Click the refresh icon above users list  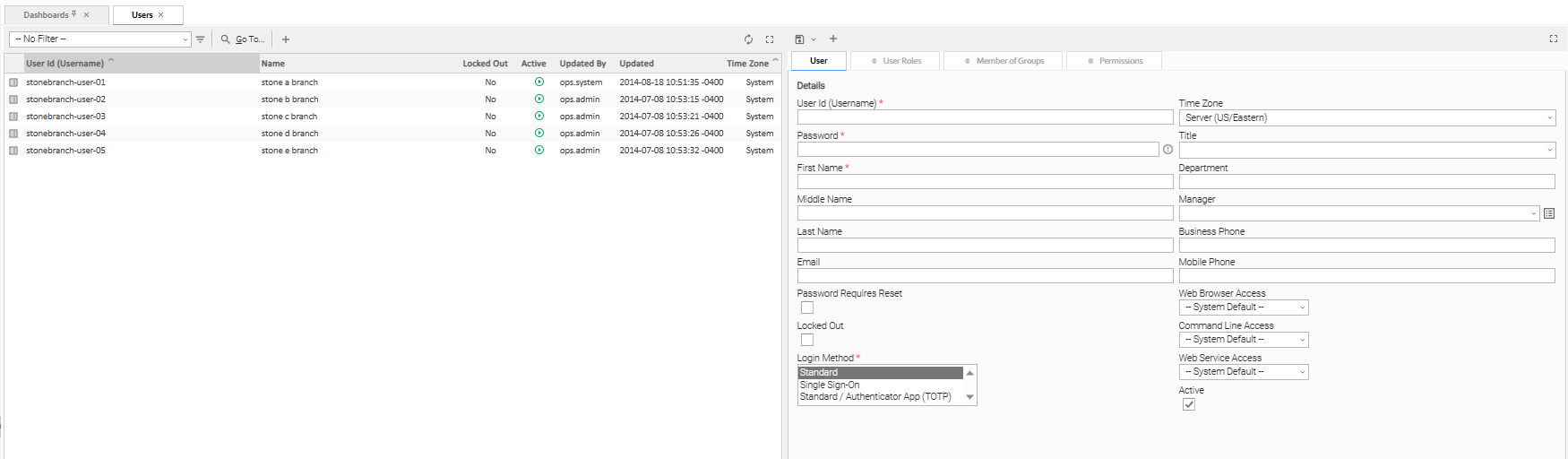pyautogui.click(x=748, y=39)
